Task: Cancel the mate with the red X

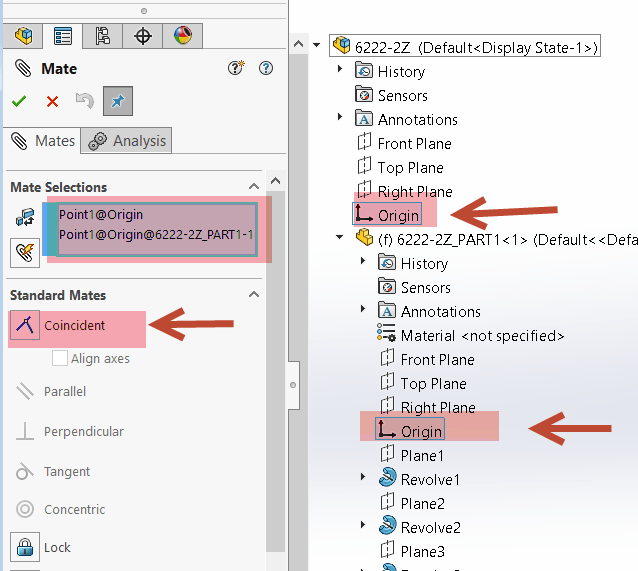Action: click(52, 101)
